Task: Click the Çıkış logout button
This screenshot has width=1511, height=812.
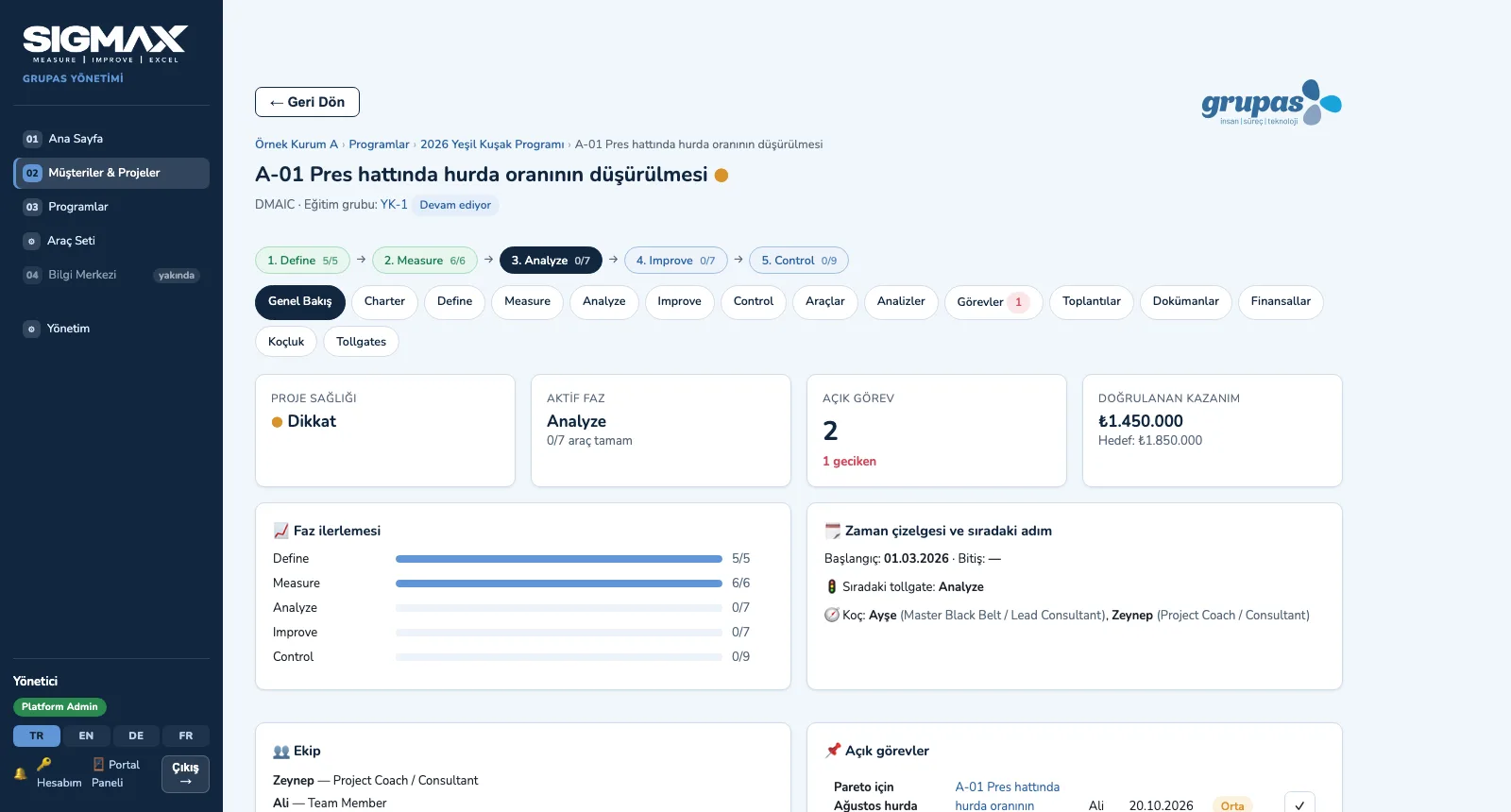Action: point(185,774)
